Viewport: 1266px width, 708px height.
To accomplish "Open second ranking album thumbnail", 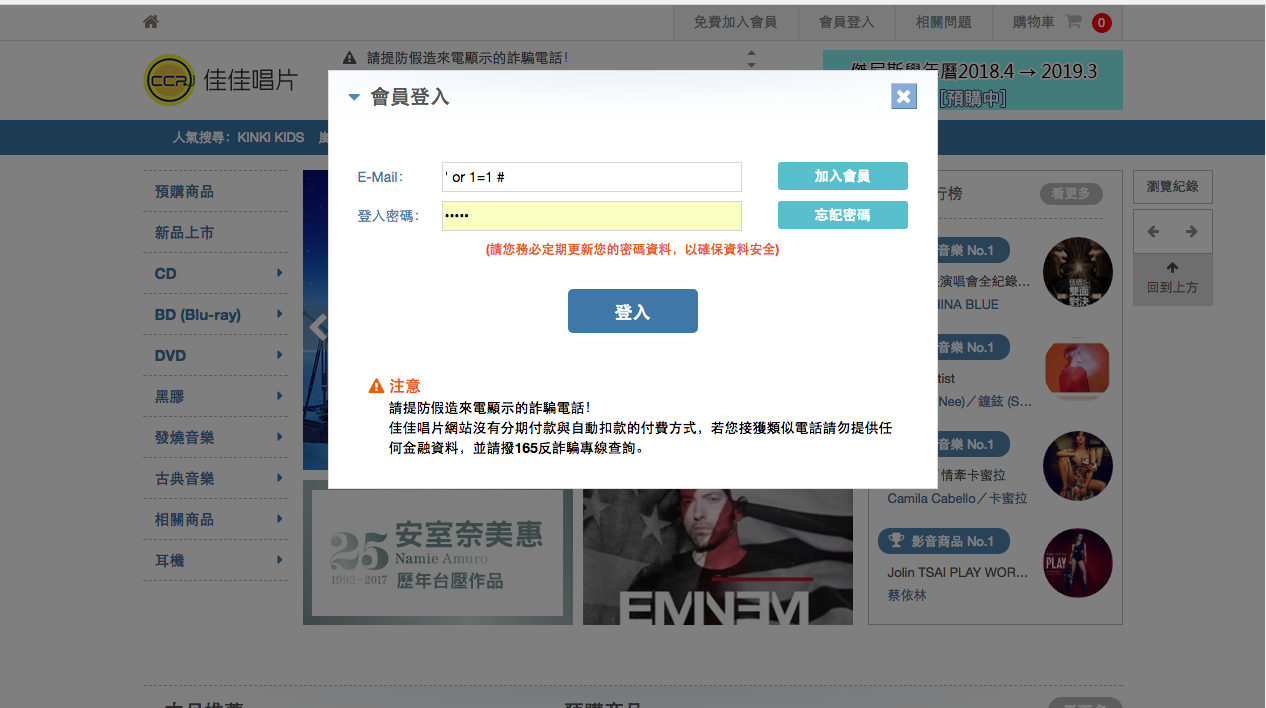I will pos(1078,369).
